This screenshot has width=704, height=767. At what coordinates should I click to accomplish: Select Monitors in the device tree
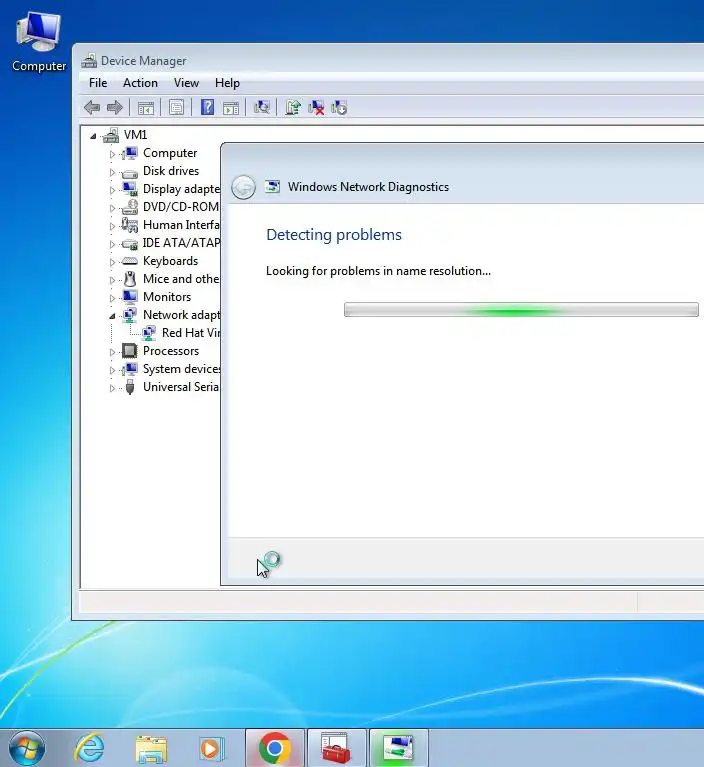point(167,296)
